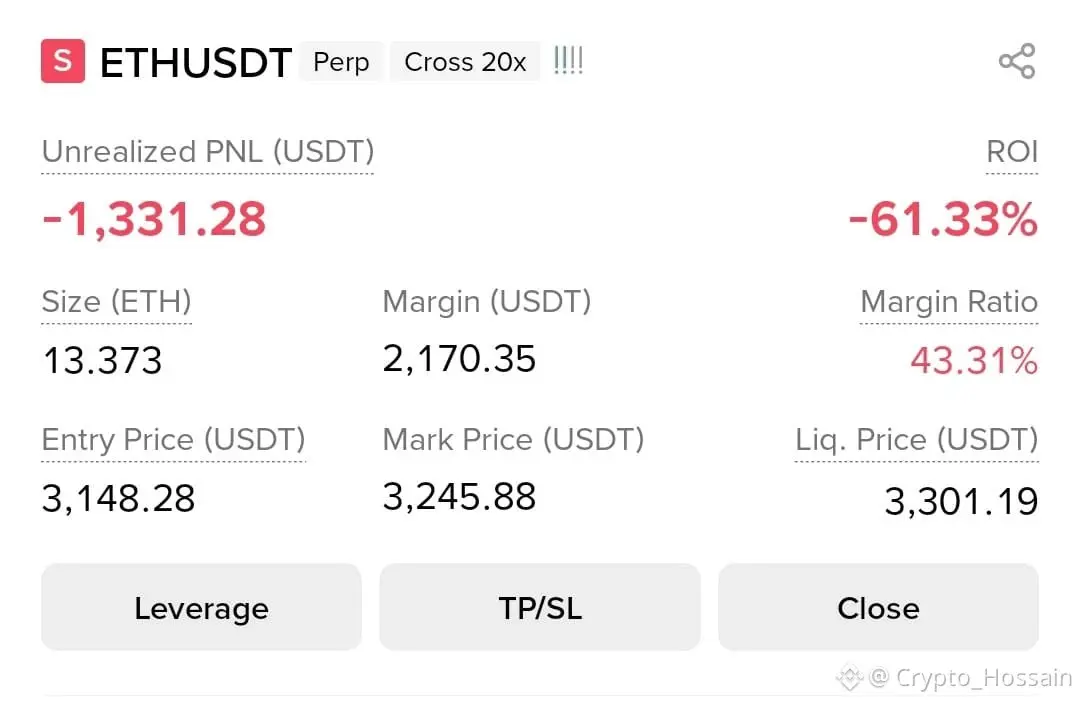
Task: Tap the Margin Ratio label
Action: point(948,302)
